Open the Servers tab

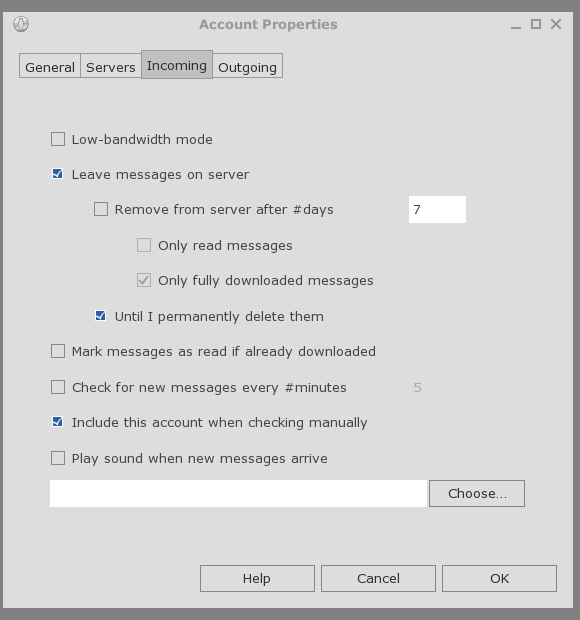(111, 66)
